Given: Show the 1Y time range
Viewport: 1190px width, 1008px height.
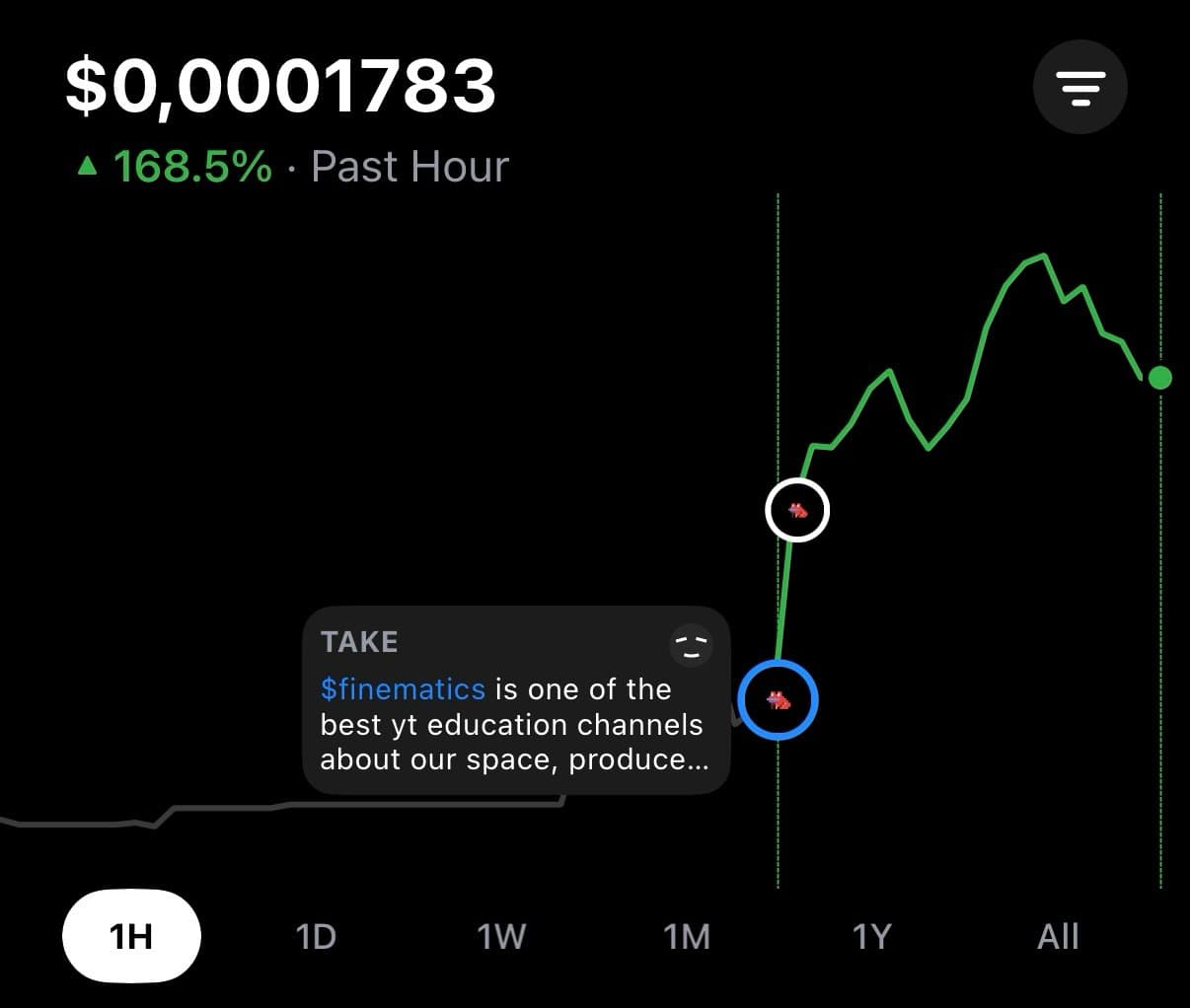Looking at the screenshot, I should [872, 936].
